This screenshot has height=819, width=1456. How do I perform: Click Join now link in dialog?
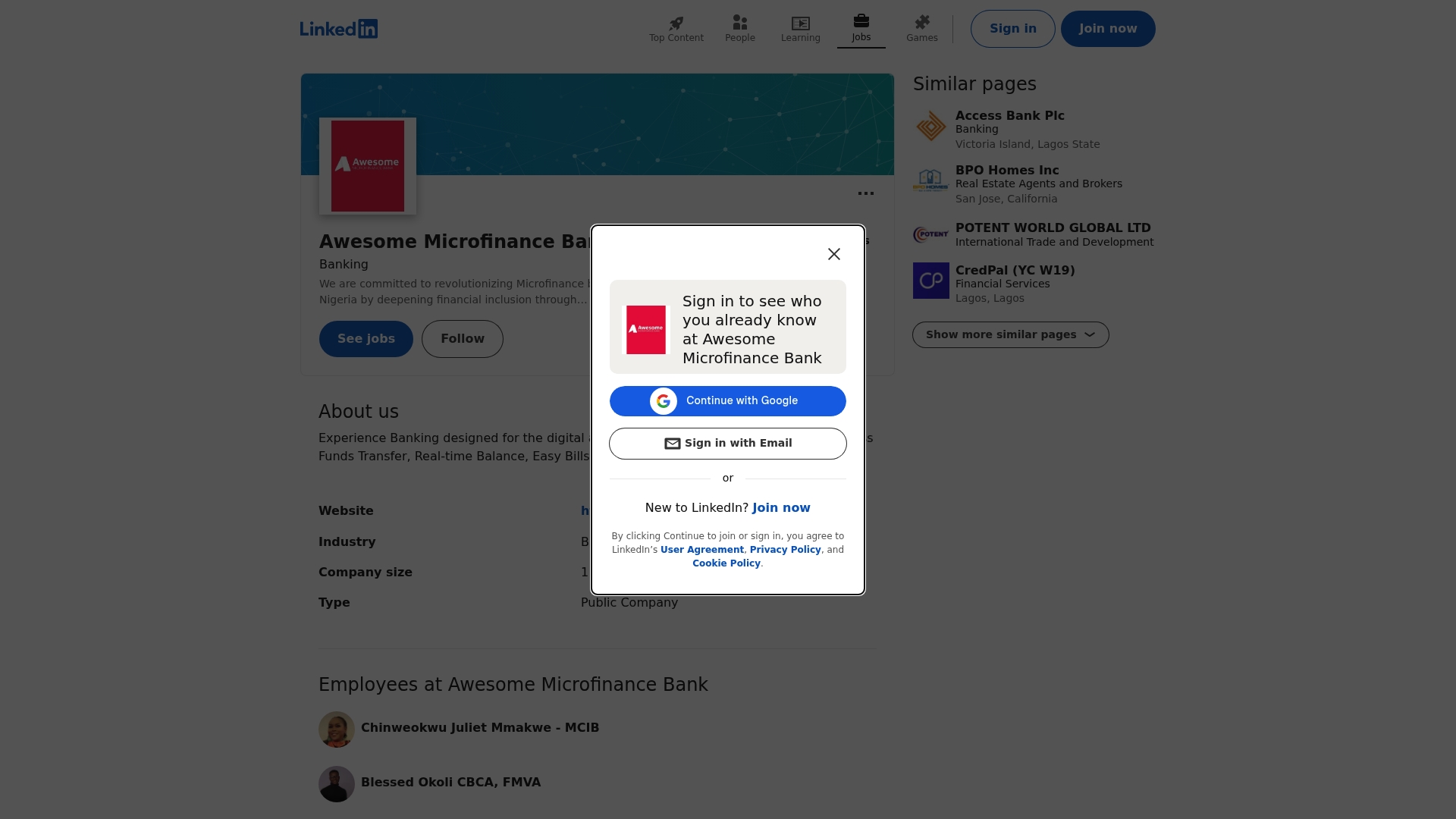[781, 508]
